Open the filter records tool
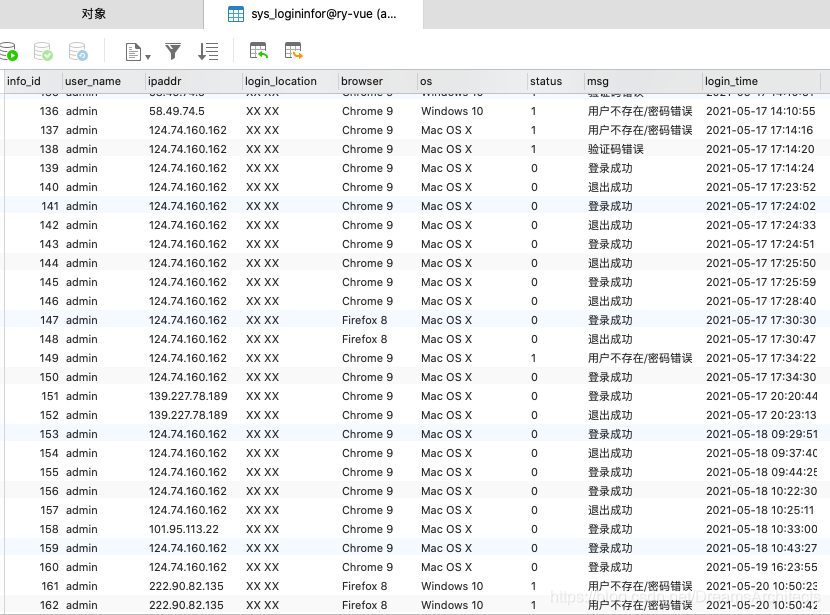 coord(172,50)
